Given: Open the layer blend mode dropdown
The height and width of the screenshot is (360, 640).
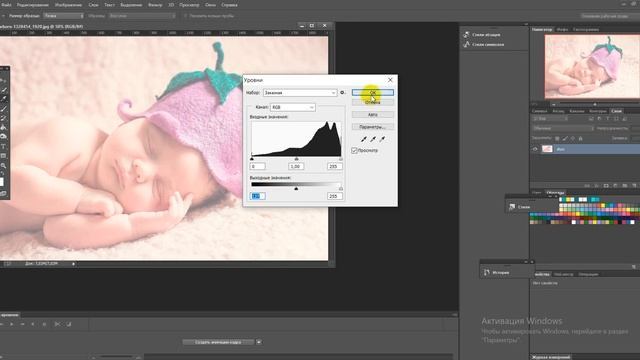Looking at the screenshot, I should click(x=563, y=128).
